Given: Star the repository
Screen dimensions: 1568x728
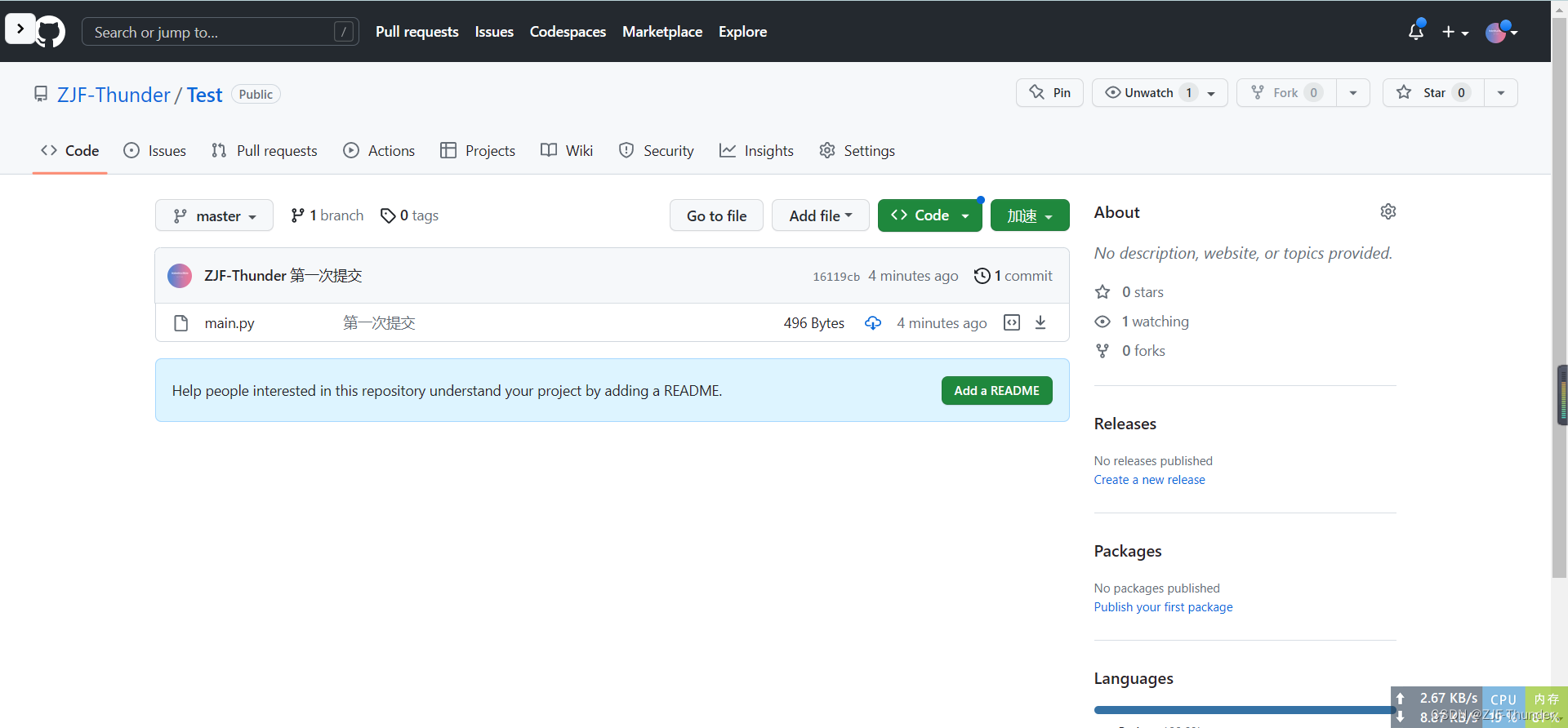Looking at the screenshot, I should [x=1433, y=93].
